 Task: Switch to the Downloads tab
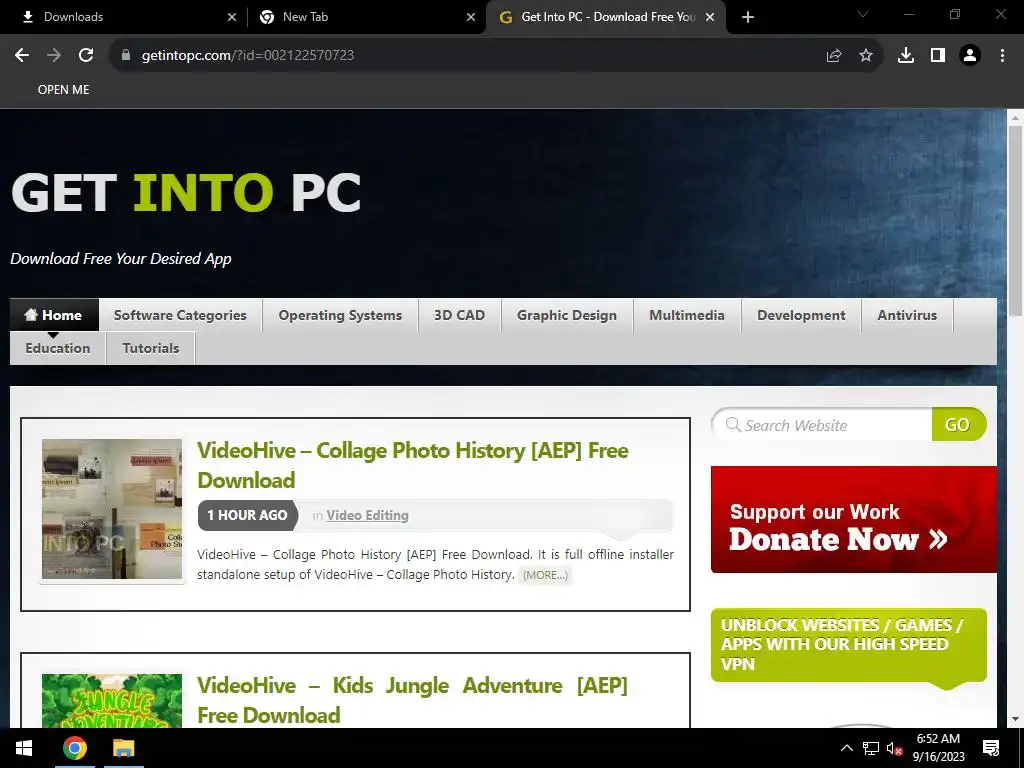(x=124, y=17)
